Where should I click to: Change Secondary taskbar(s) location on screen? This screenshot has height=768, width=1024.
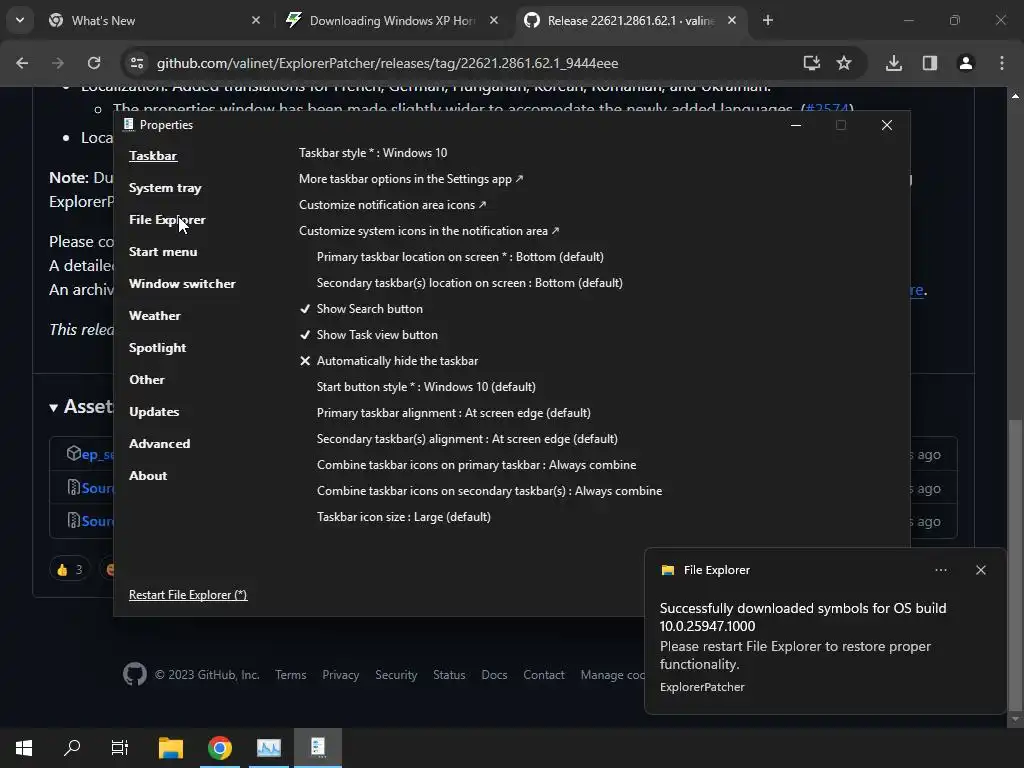coord(470,283)
